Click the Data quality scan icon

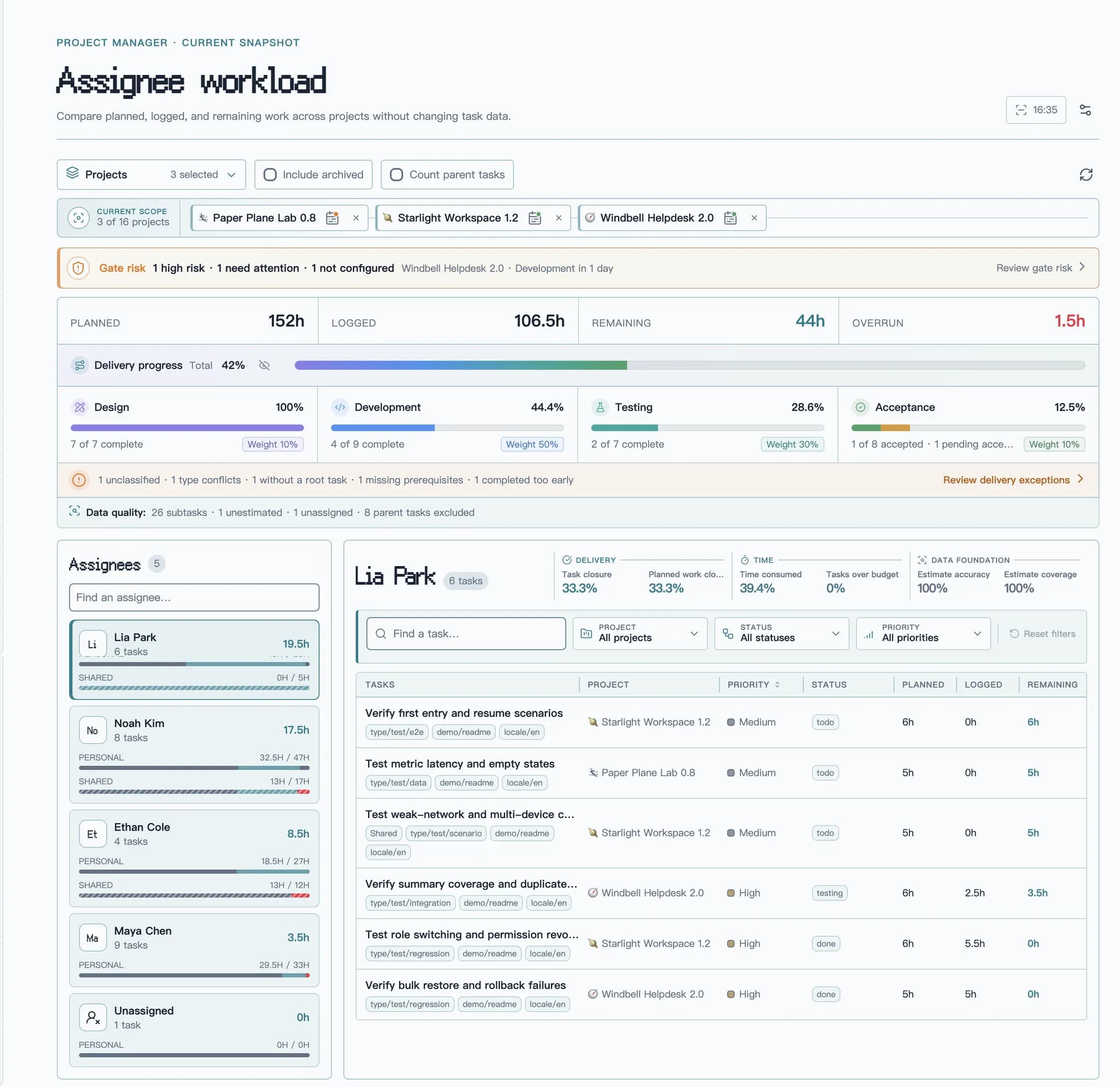(74, 511)
